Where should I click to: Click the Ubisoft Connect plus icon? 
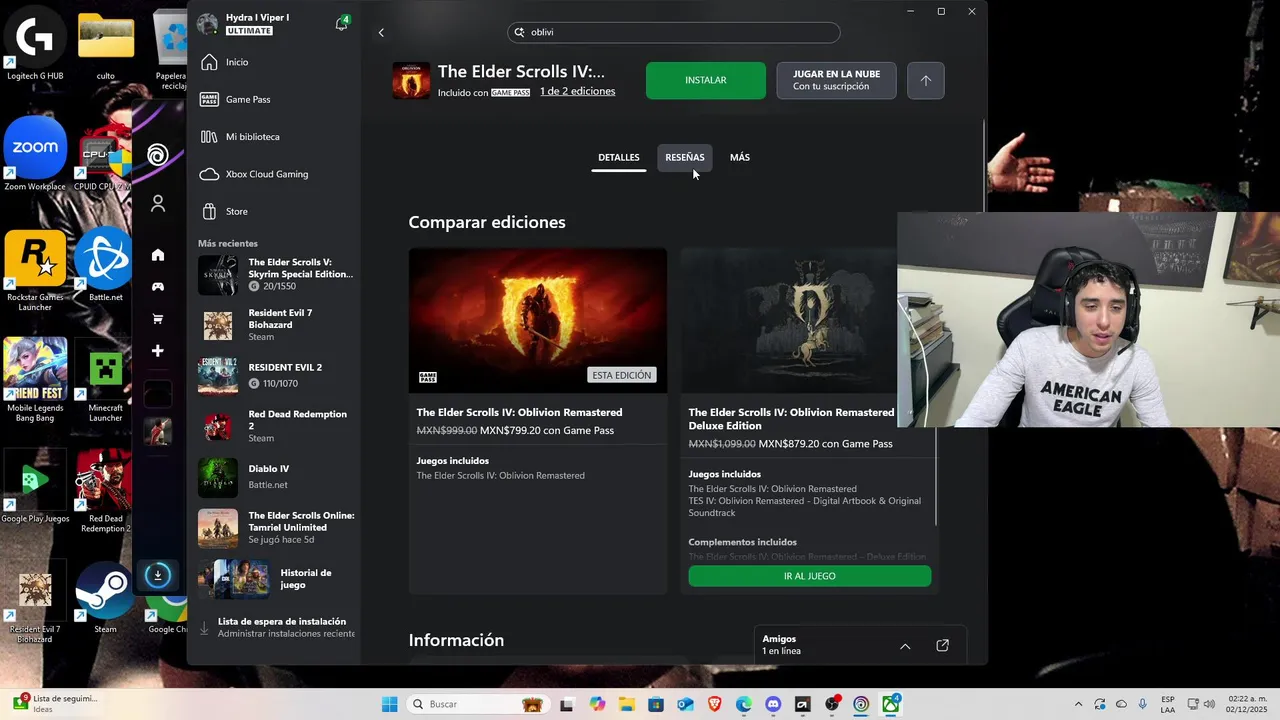click(158, 351)
